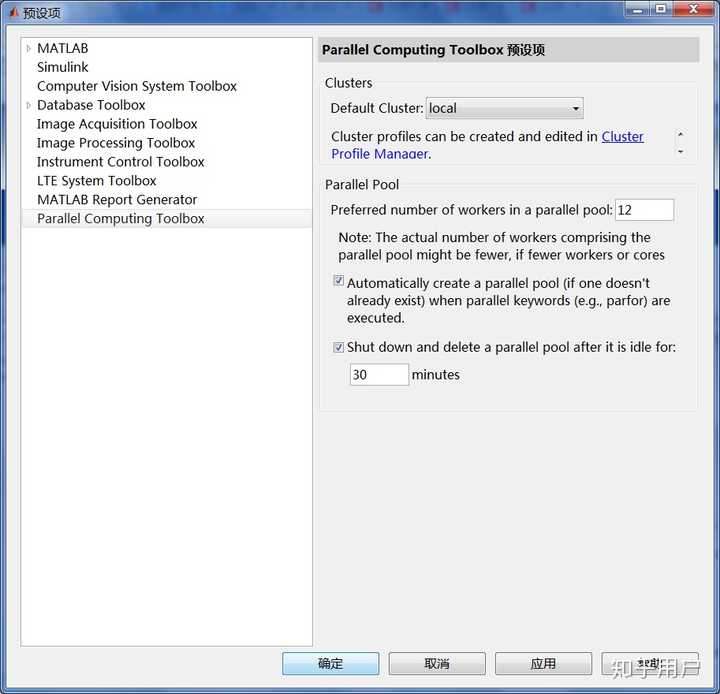This screenshot has height=694, width=720.
Task: Select Database Toolbox entry
Action: 91,105
